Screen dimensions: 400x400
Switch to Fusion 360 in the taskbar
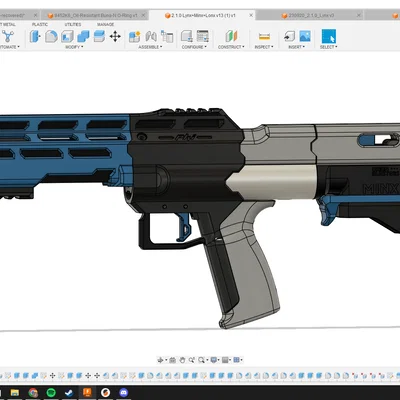[x=87, y=393]
